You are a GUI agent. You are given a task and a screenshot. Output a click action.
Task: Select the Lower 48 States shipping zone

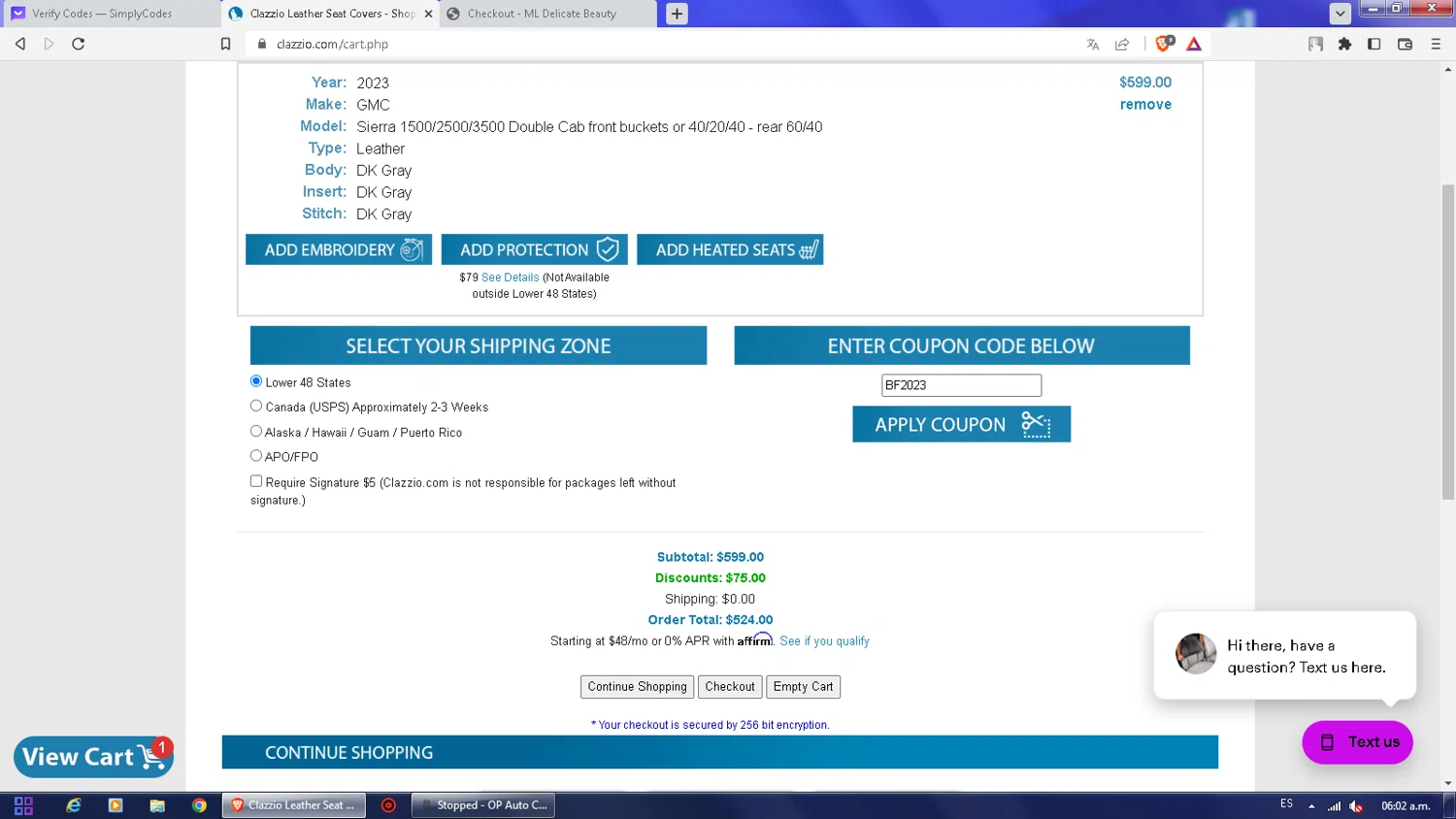[256, 381]
